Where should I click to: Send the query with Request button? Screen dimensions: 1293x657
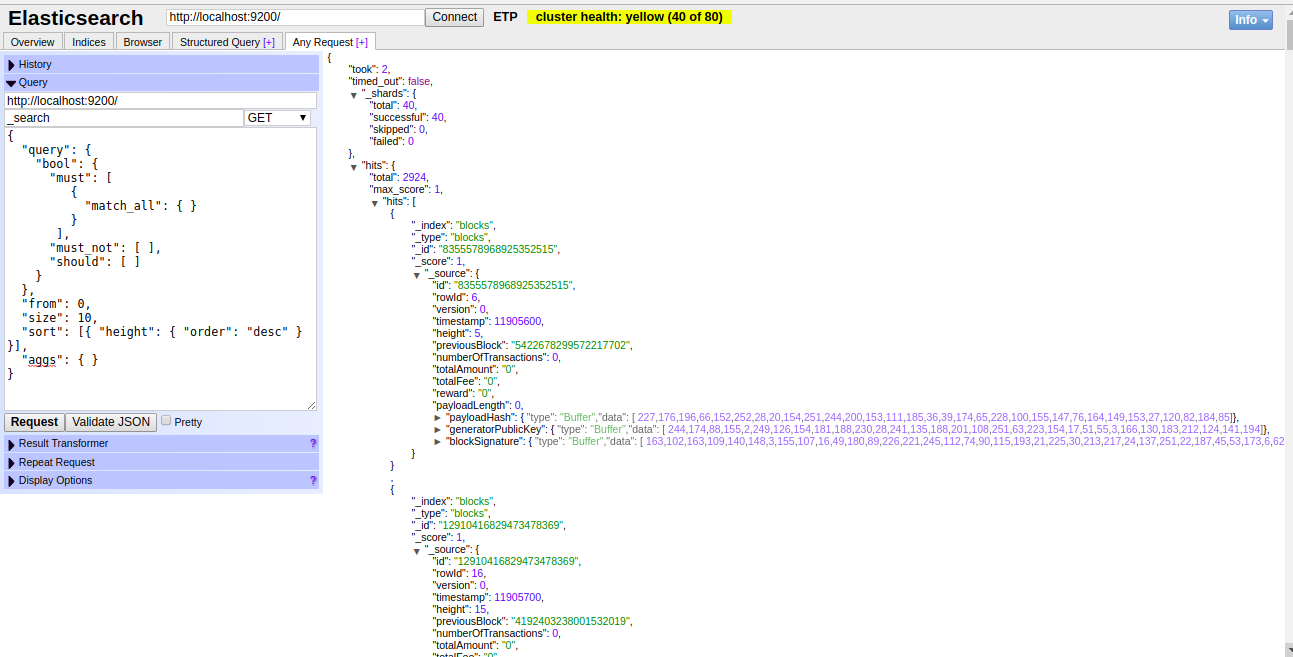(x=34, y=422)
